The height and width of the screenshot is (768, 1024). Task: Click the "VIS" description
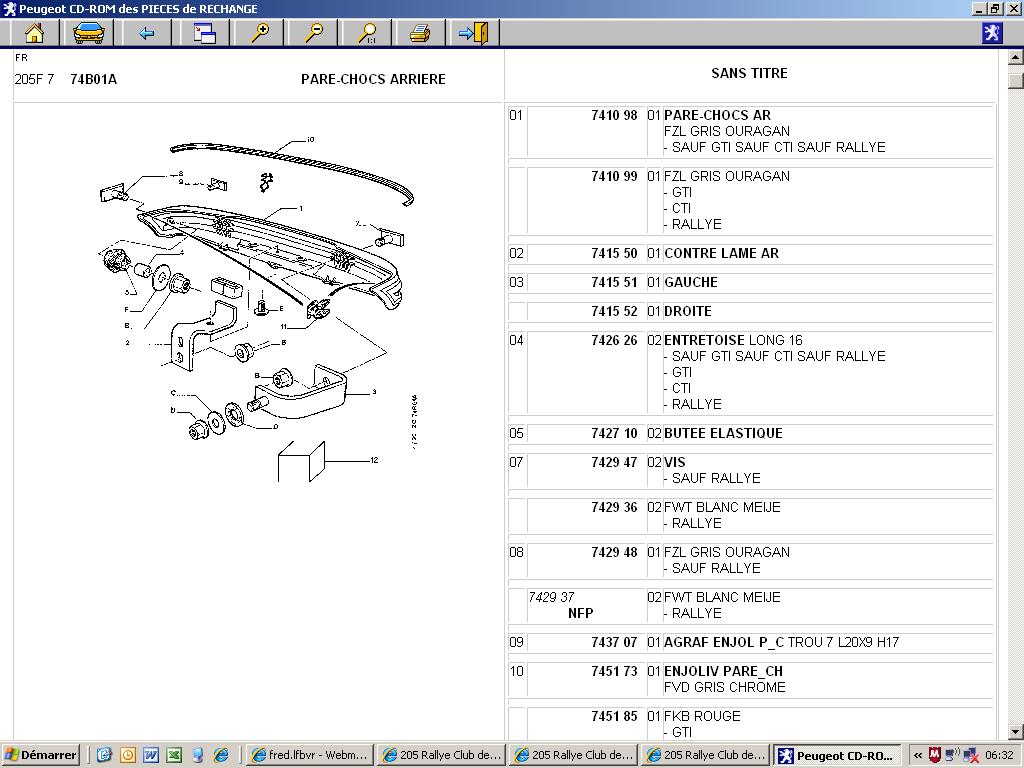coord(675,462)
